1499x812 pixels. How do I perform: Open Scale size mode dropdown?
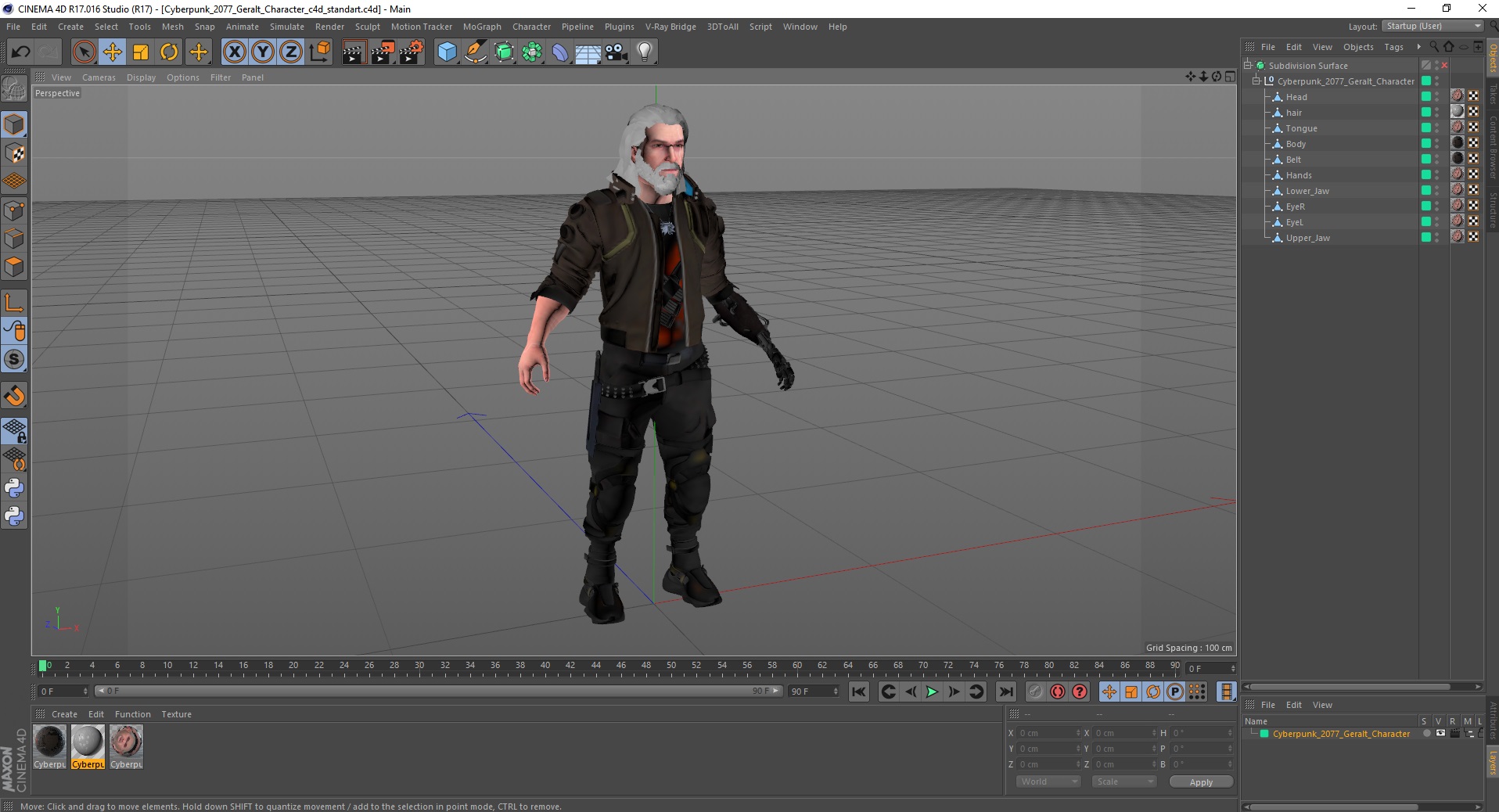click(1123, 781)
